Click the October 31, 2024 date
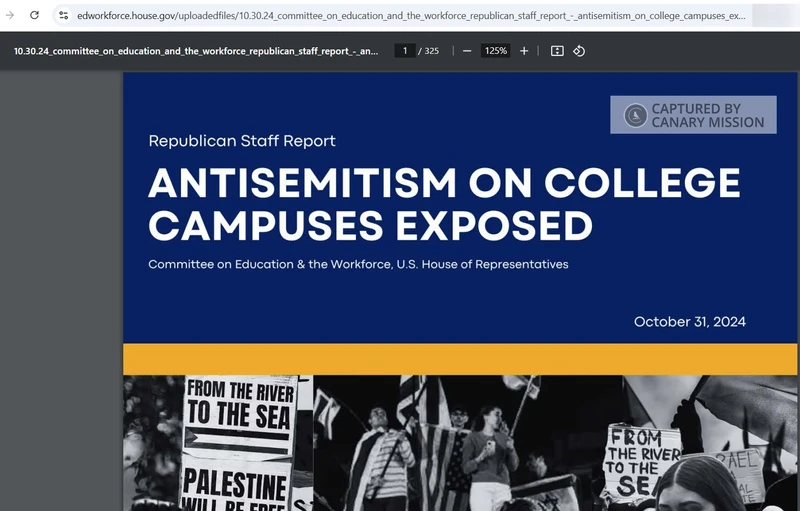Screen dimensions: 800x511 (690, 322)
